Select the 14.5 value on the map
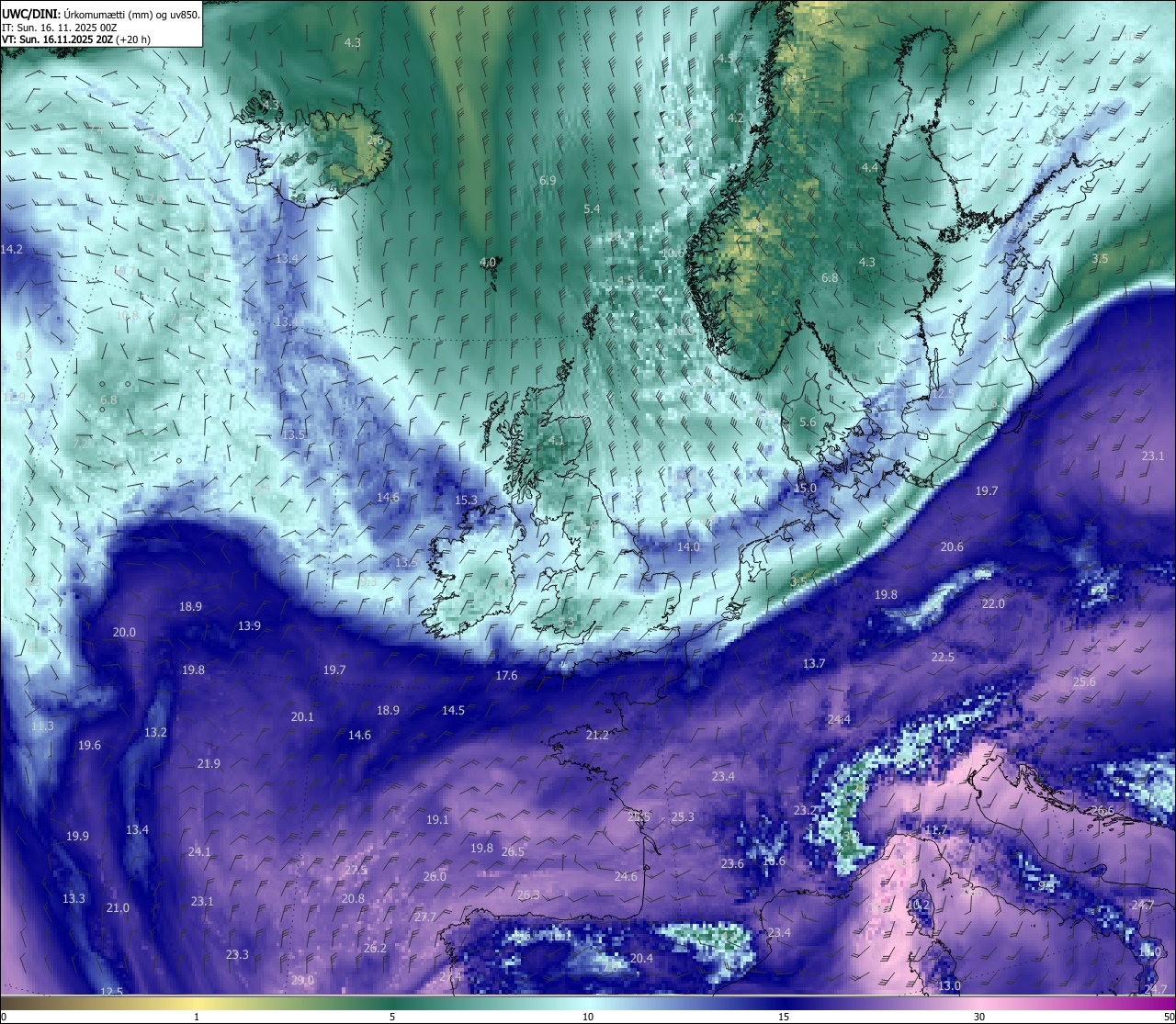This screenshot has width=1176, height=1024. [x=453, y=711]
